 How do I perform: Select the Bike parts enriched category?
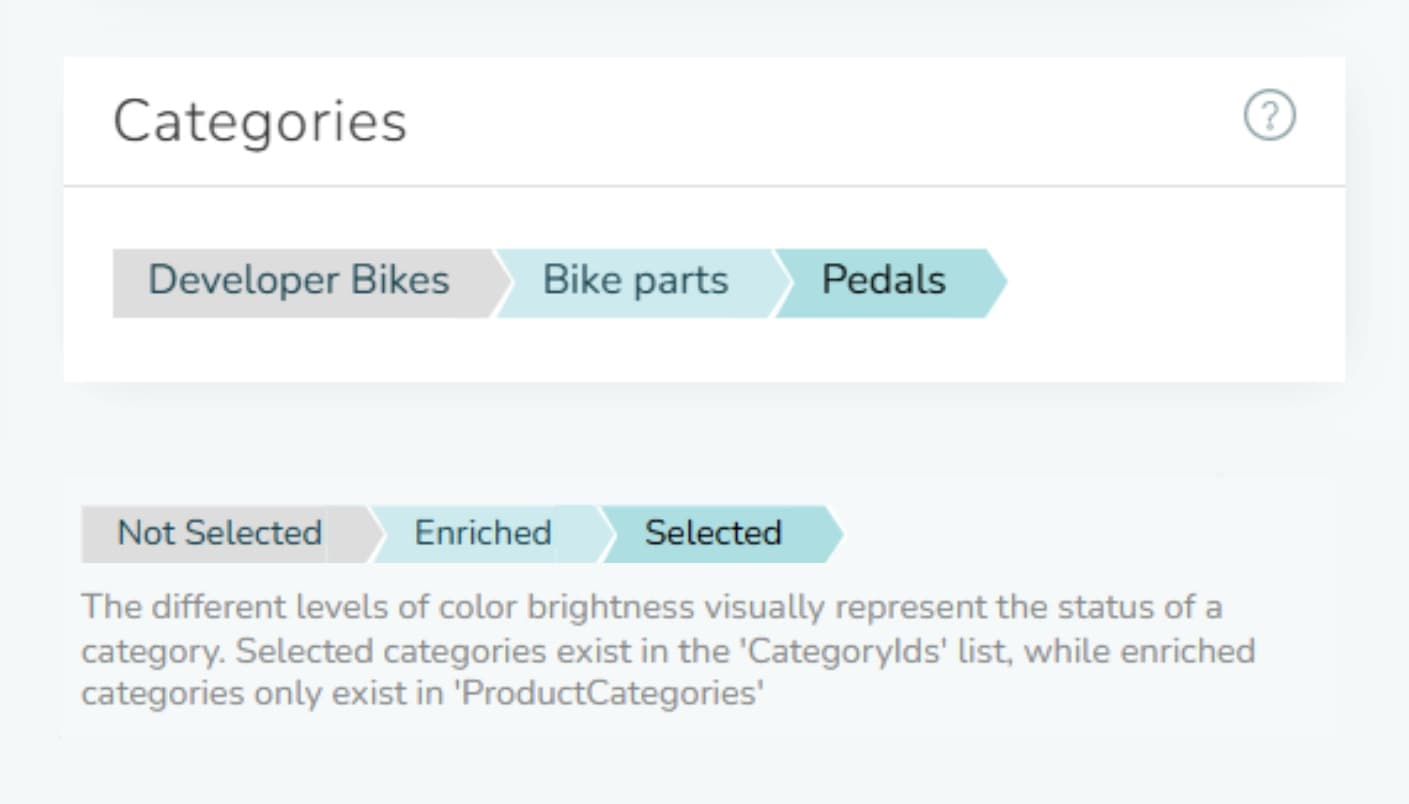point(635,280)
